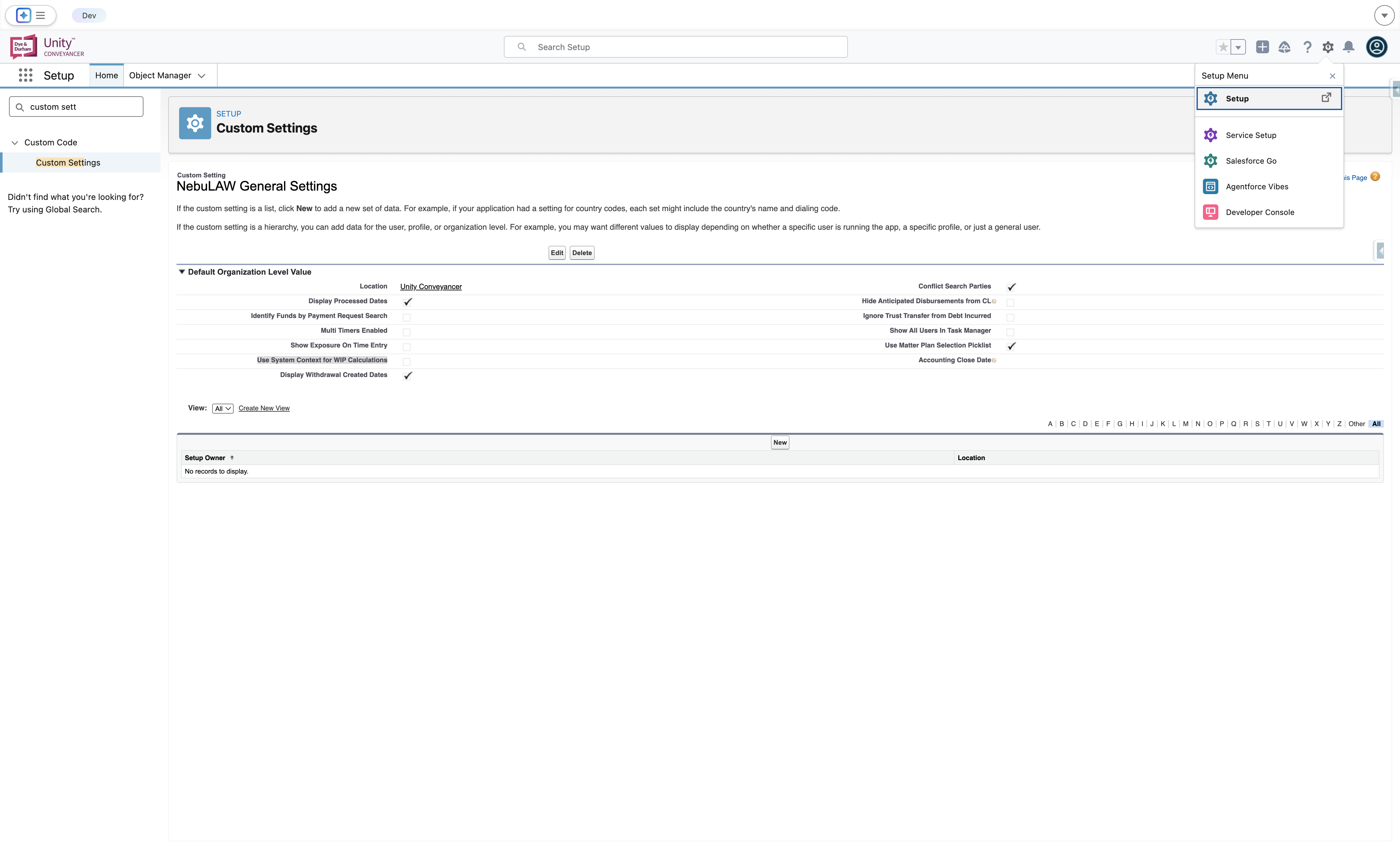Click the Edit button
The width and height of the screenshot is (1400, 849).
coord(557,253)
